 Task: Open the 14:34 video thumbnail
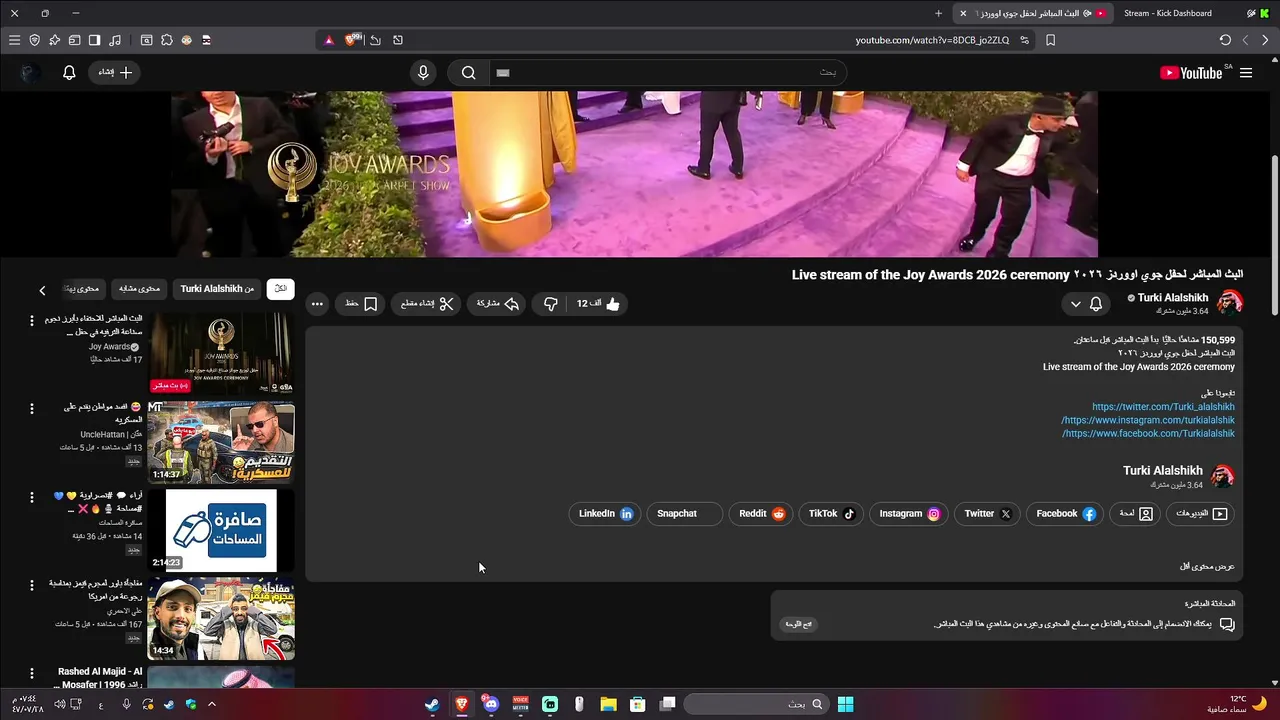pyautogui.click(x=221, y=618)
